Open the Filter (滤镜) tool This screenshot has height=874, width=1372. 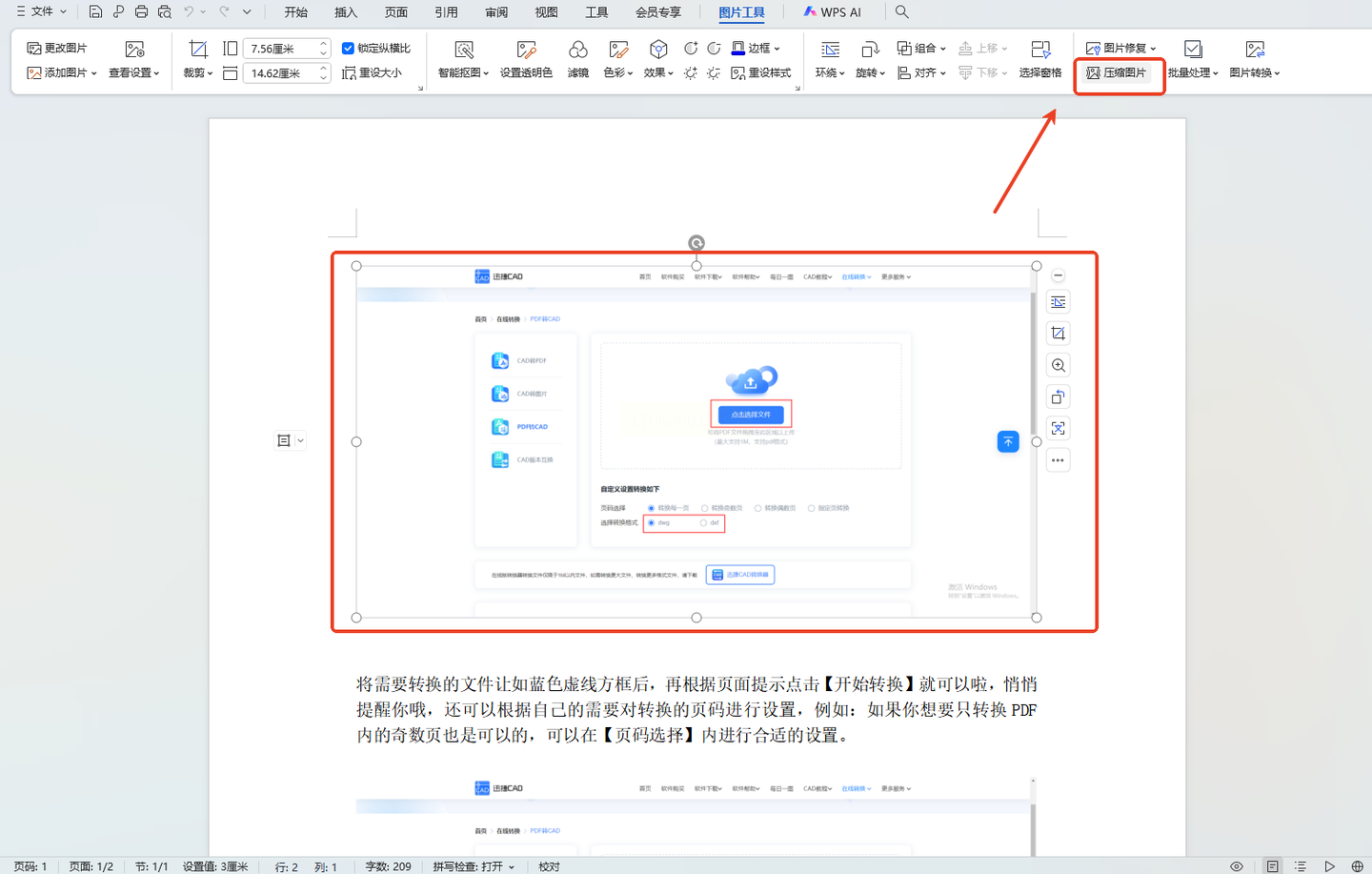tap(577, 59)
